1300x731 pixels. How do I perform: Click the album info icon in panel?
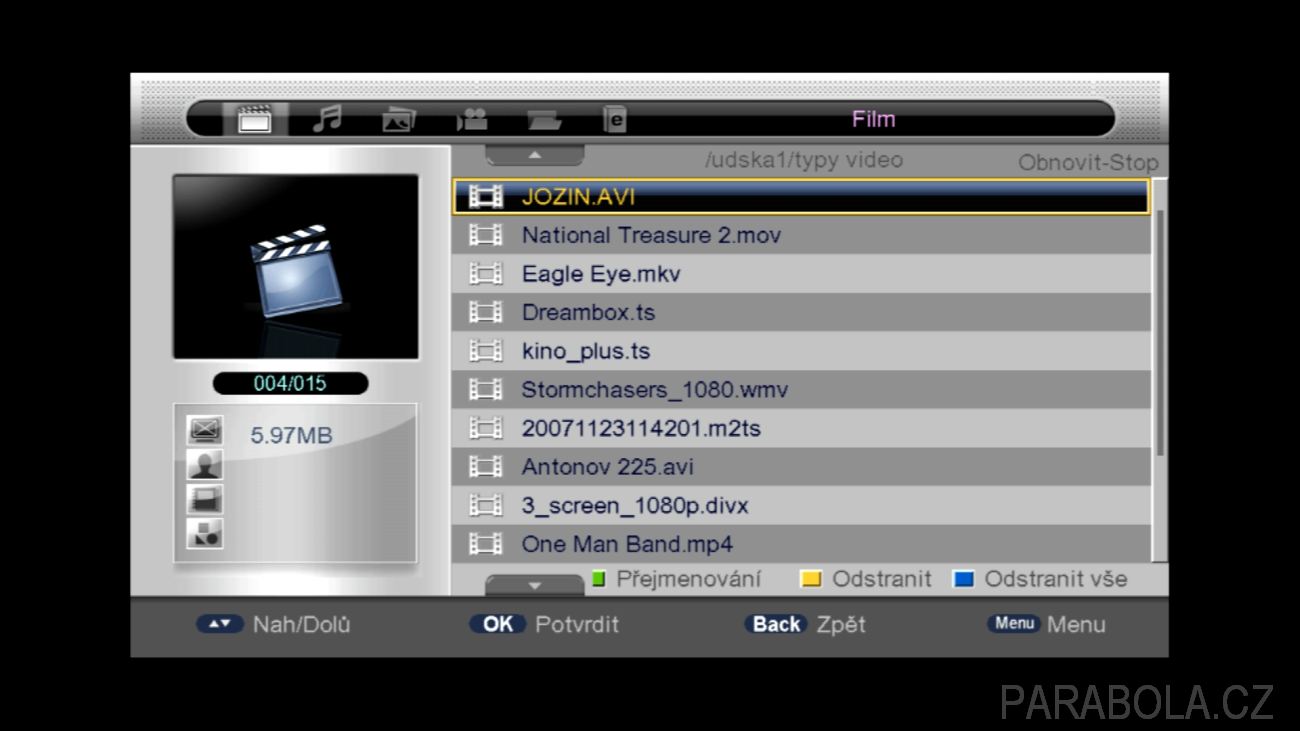coord(205,499)
